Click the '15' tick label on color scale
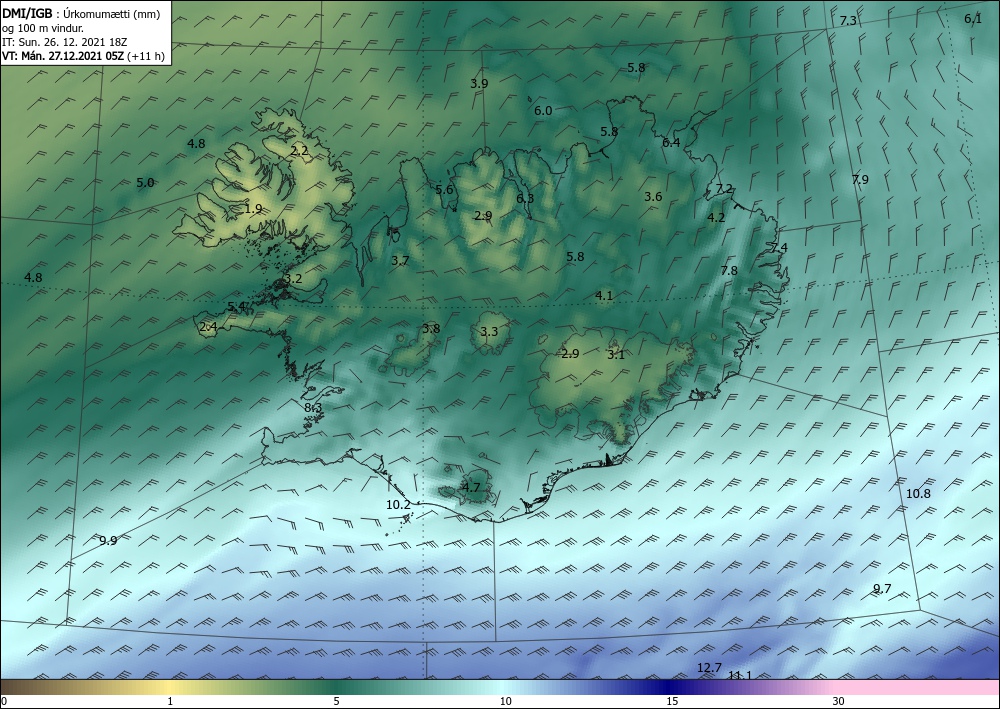 pyautogui.click(x=672, y=702)
